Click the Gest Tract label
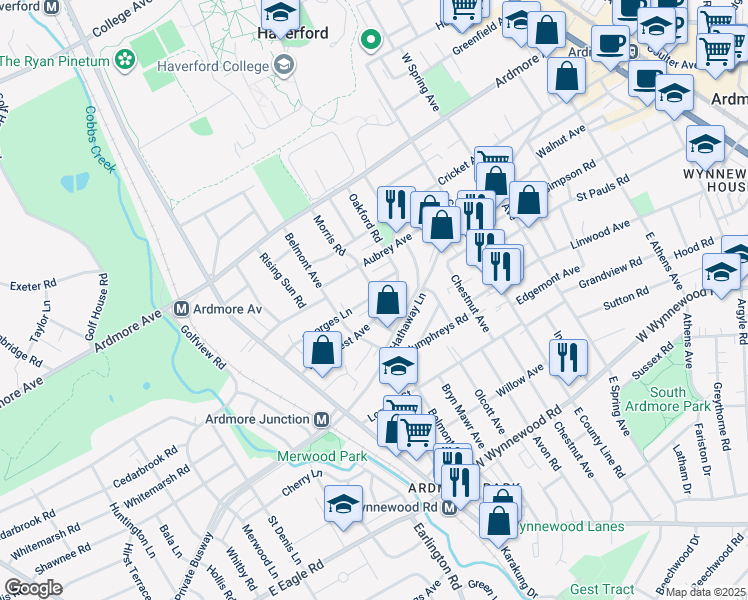This screenshot has width=748, height=600. click(602, 590)
